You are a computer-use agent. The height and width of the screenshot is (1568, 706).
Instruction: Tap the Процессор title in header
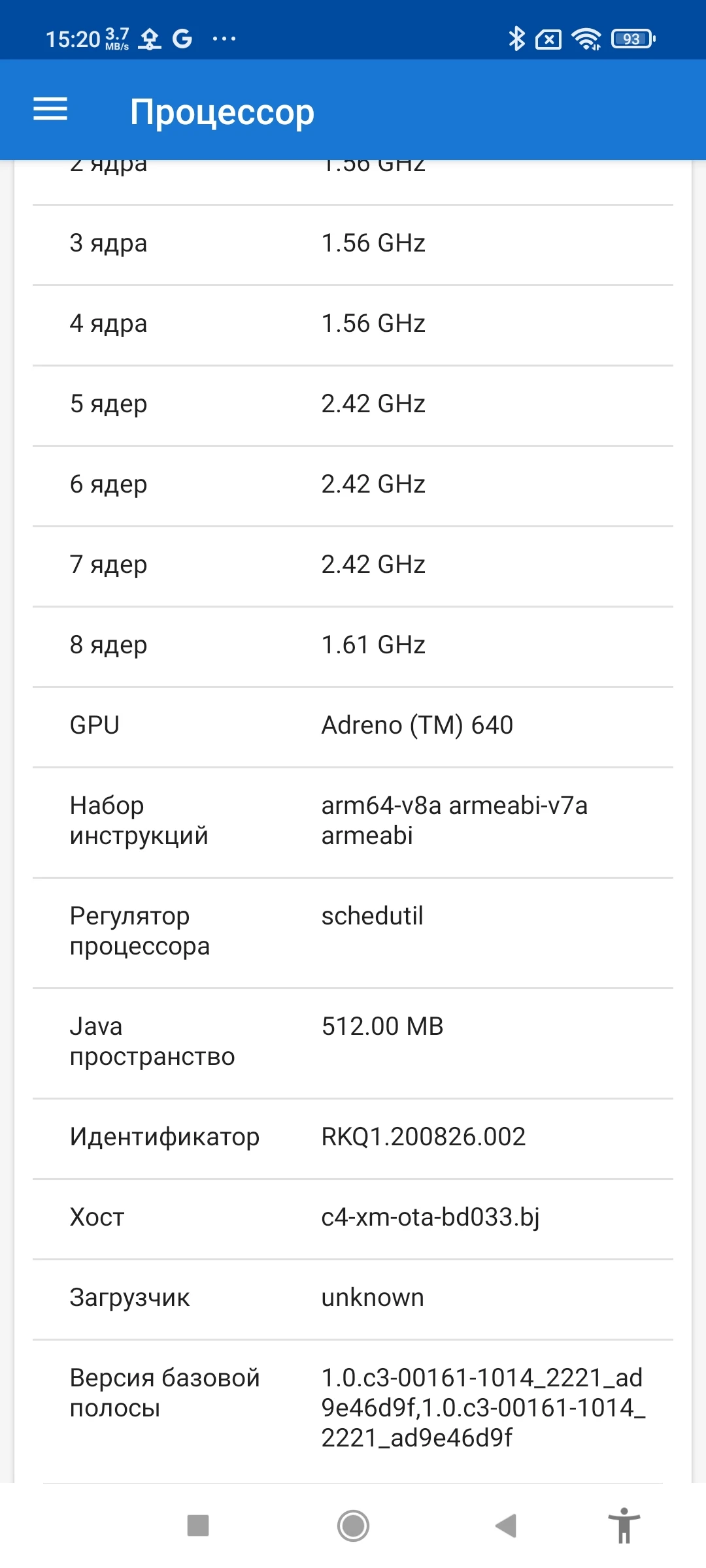tap(222, 112)
